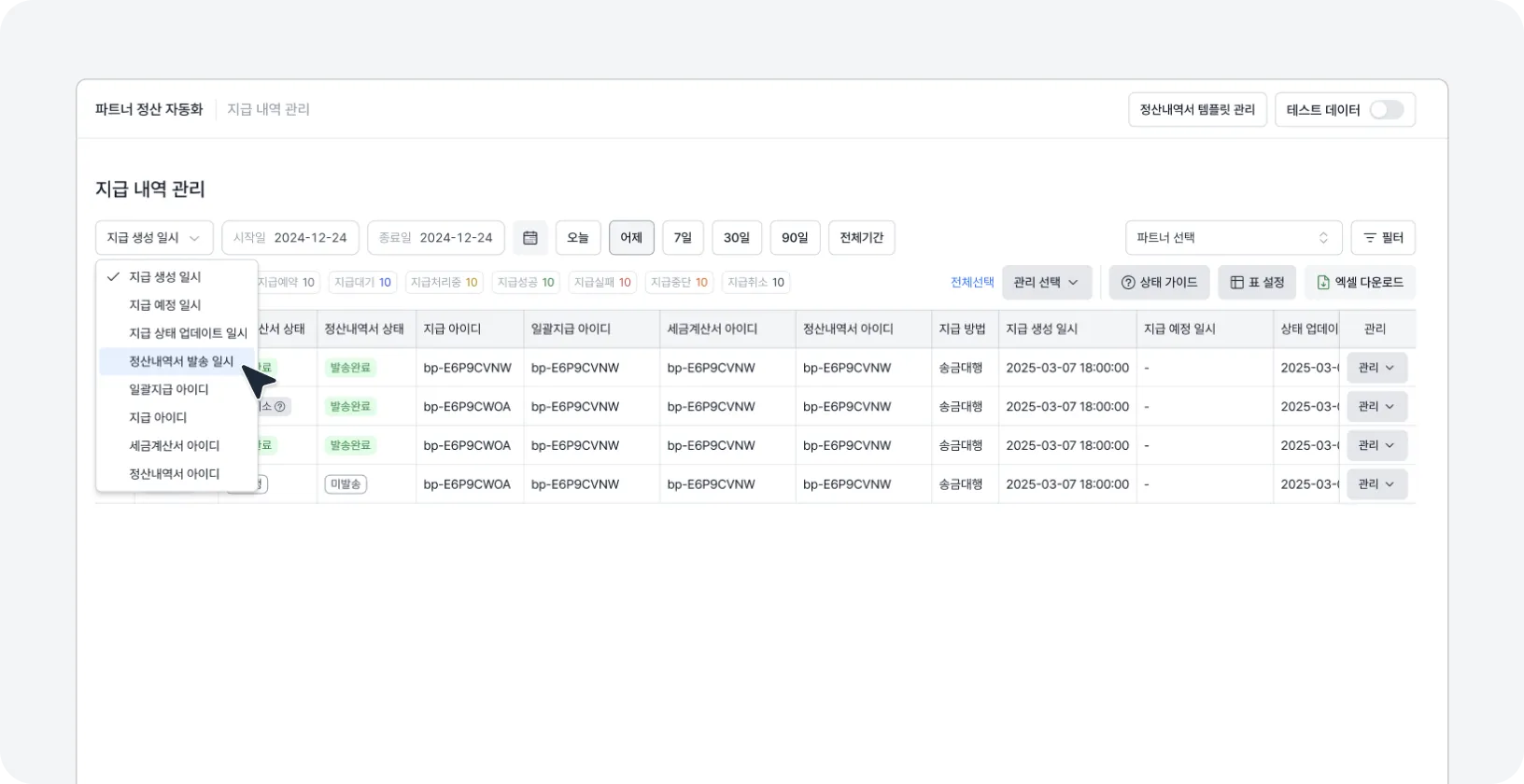The height and width of the screenshot is (784, 1524).
Task: Expand the first row's 관리 dropdown
Action: pos(1376,368)
